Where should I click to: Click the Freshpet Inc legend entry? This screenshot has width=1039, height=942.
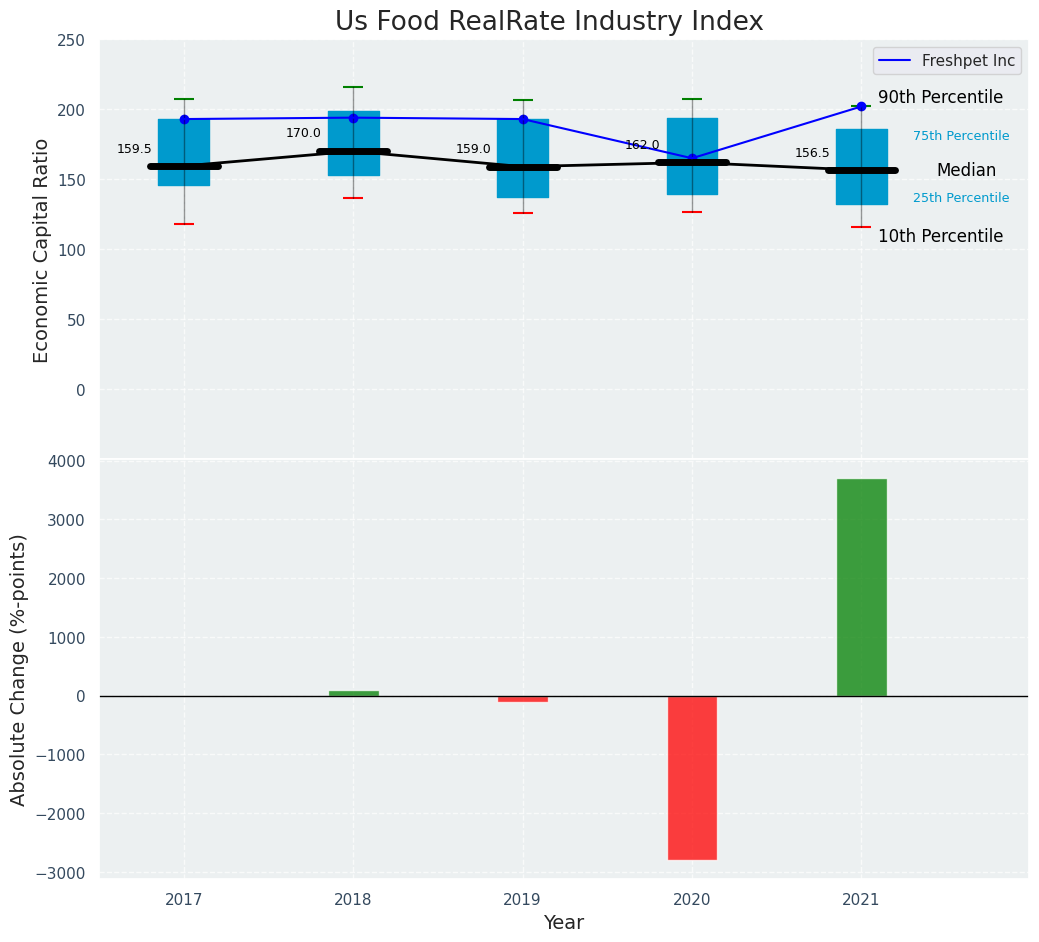[945, 61]
